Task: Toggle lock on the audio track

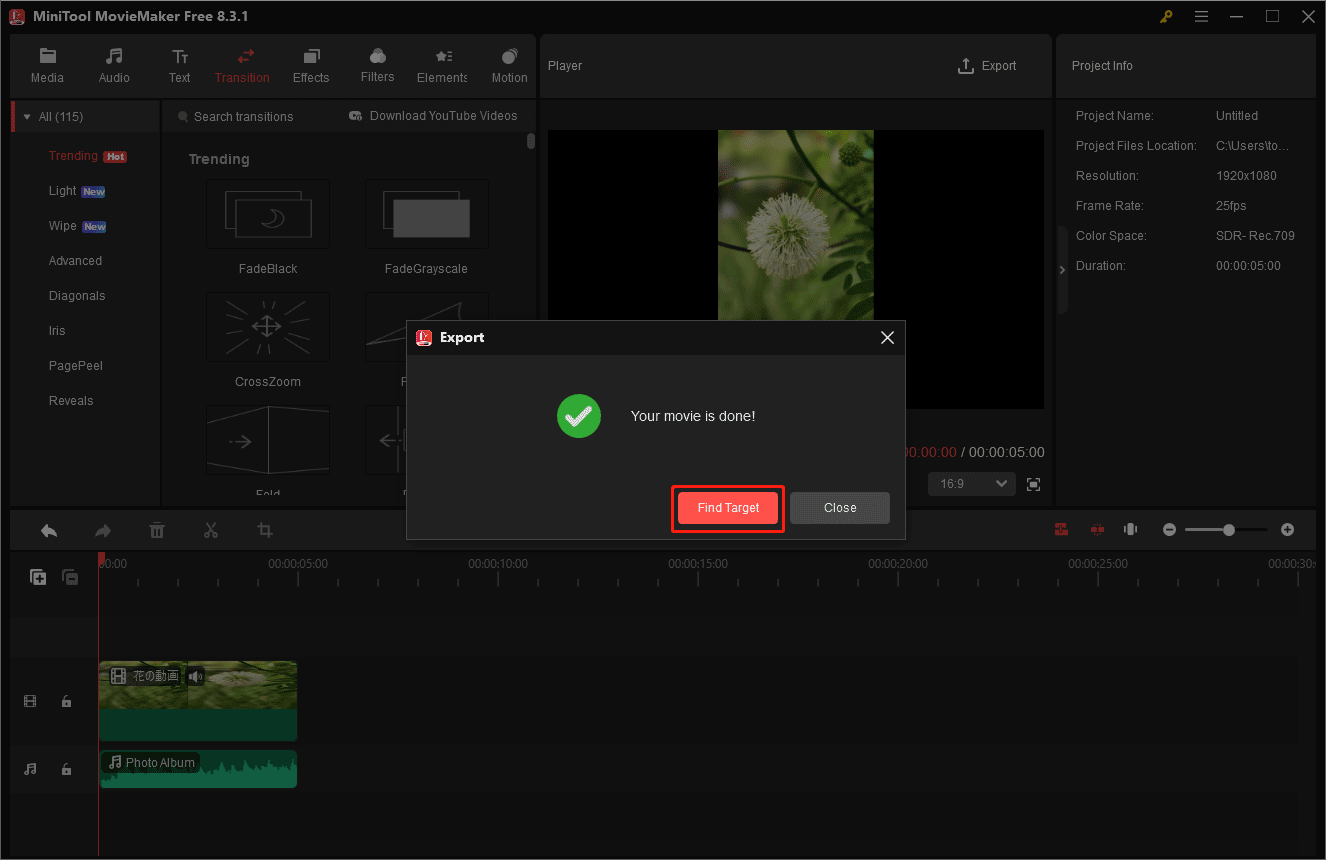Action: [x=66, y=769]
